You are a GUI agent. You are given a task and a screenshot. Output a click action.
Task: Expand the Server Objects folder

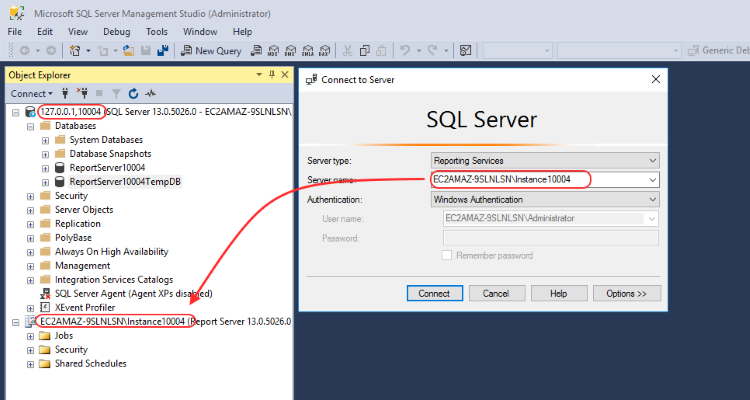(x=31, y=210)
